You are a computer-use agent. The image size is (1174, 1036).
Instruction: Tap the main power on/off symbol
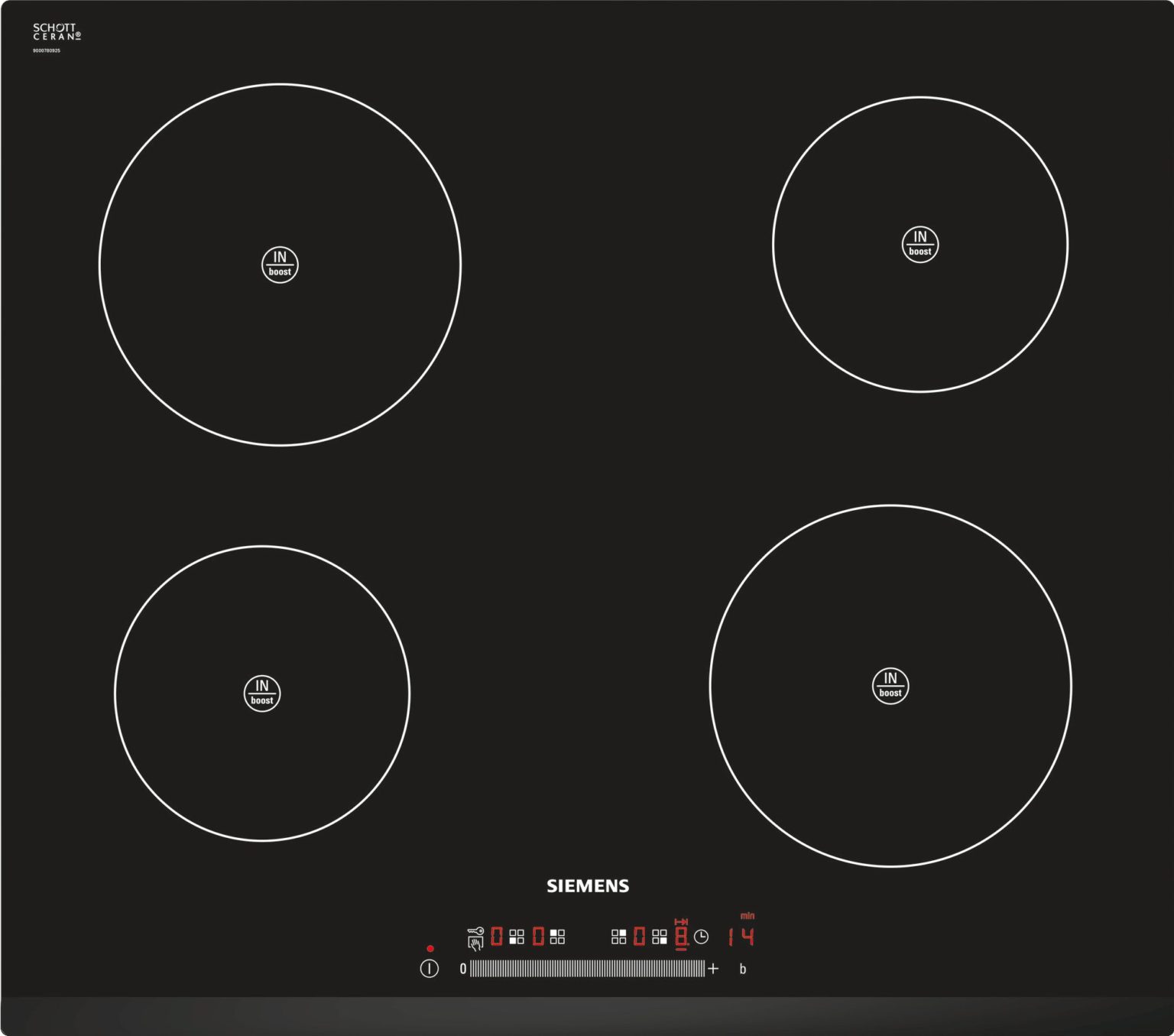click(430, 969)
